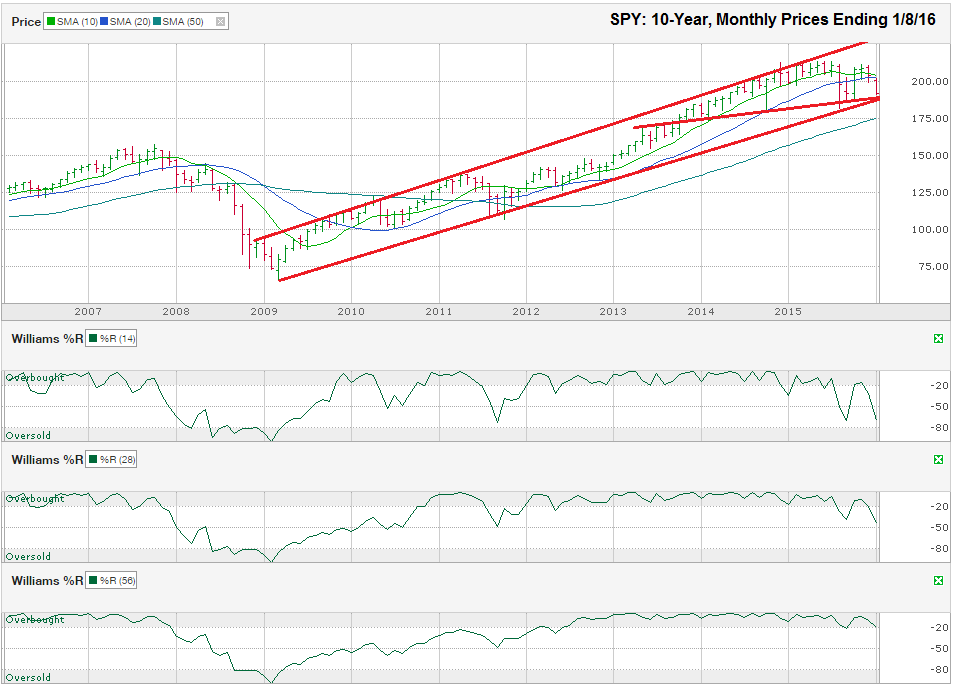Click the 150.00 price axis label

930,156
